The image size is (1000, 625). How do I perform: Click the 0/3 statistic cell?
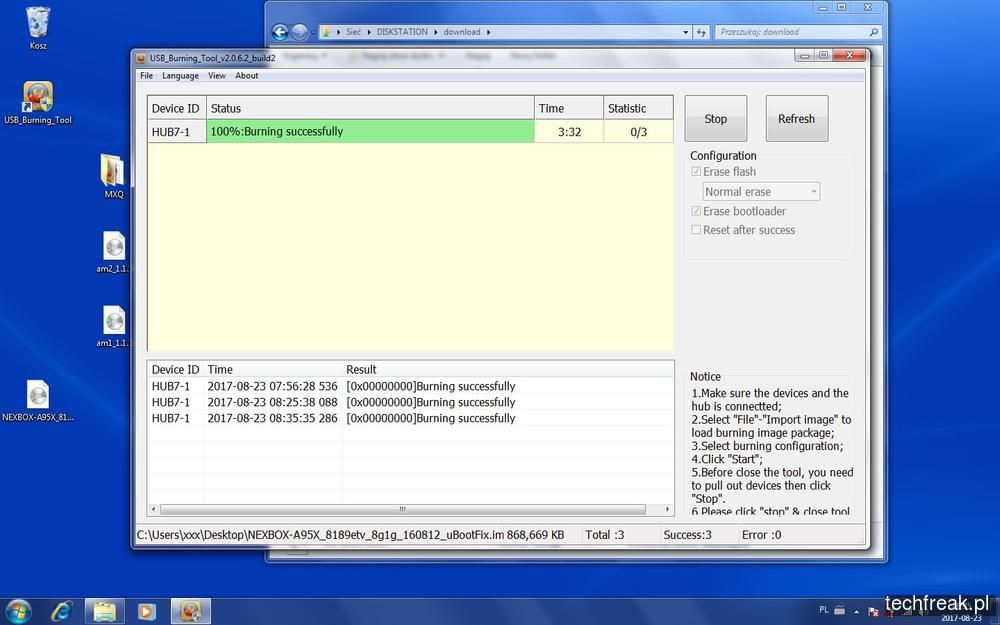(638, 131)
